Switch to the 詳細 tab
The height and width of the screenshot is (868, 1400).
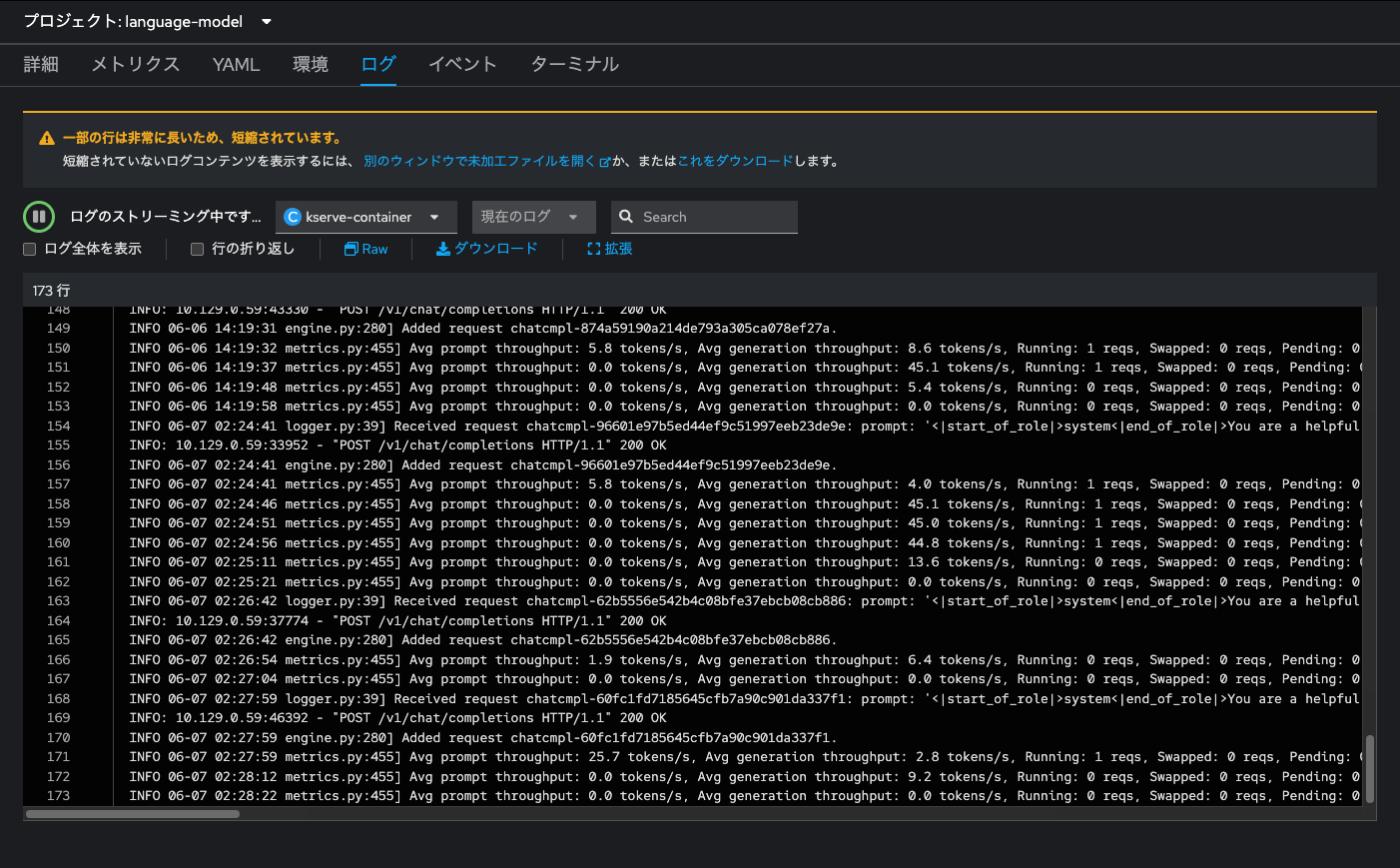point(41,64)
